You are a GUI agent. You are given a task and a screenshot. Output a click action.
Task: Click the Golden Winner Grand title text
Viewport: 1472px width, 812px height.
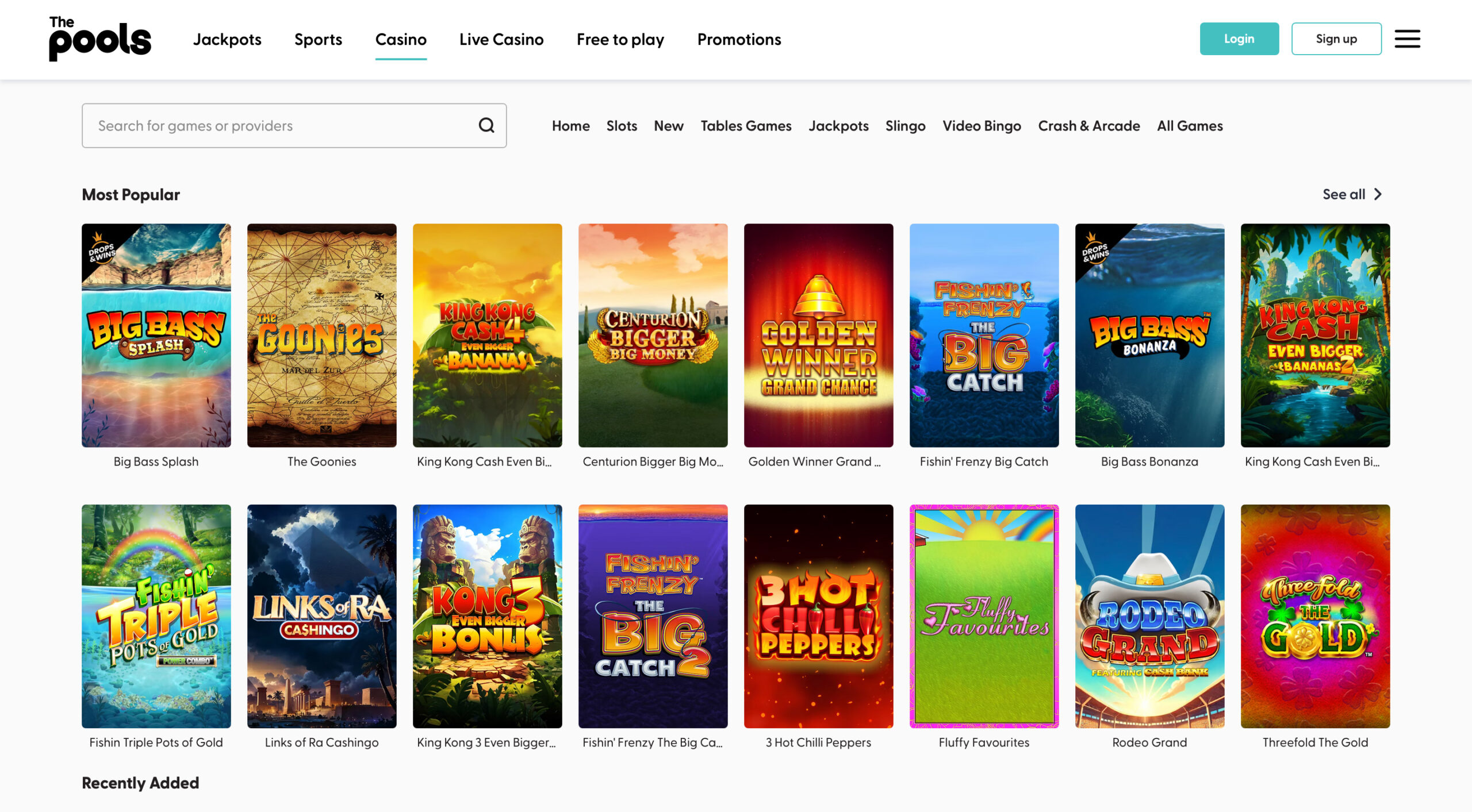click(814, 461)
